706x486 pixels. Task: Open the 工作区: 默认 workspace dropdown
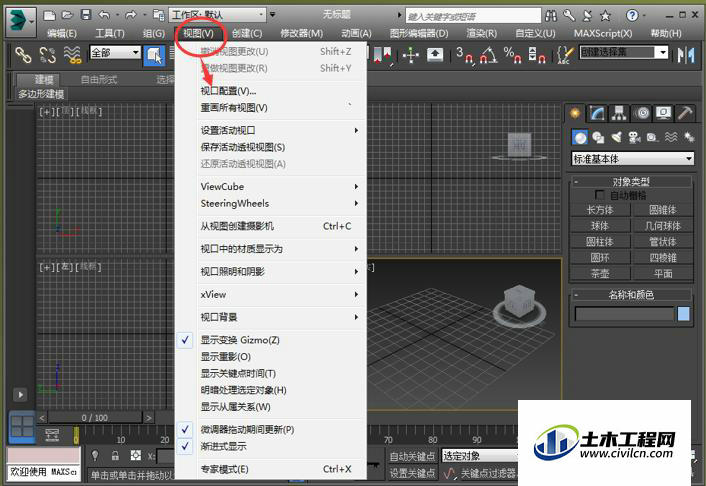pos(217,15)
